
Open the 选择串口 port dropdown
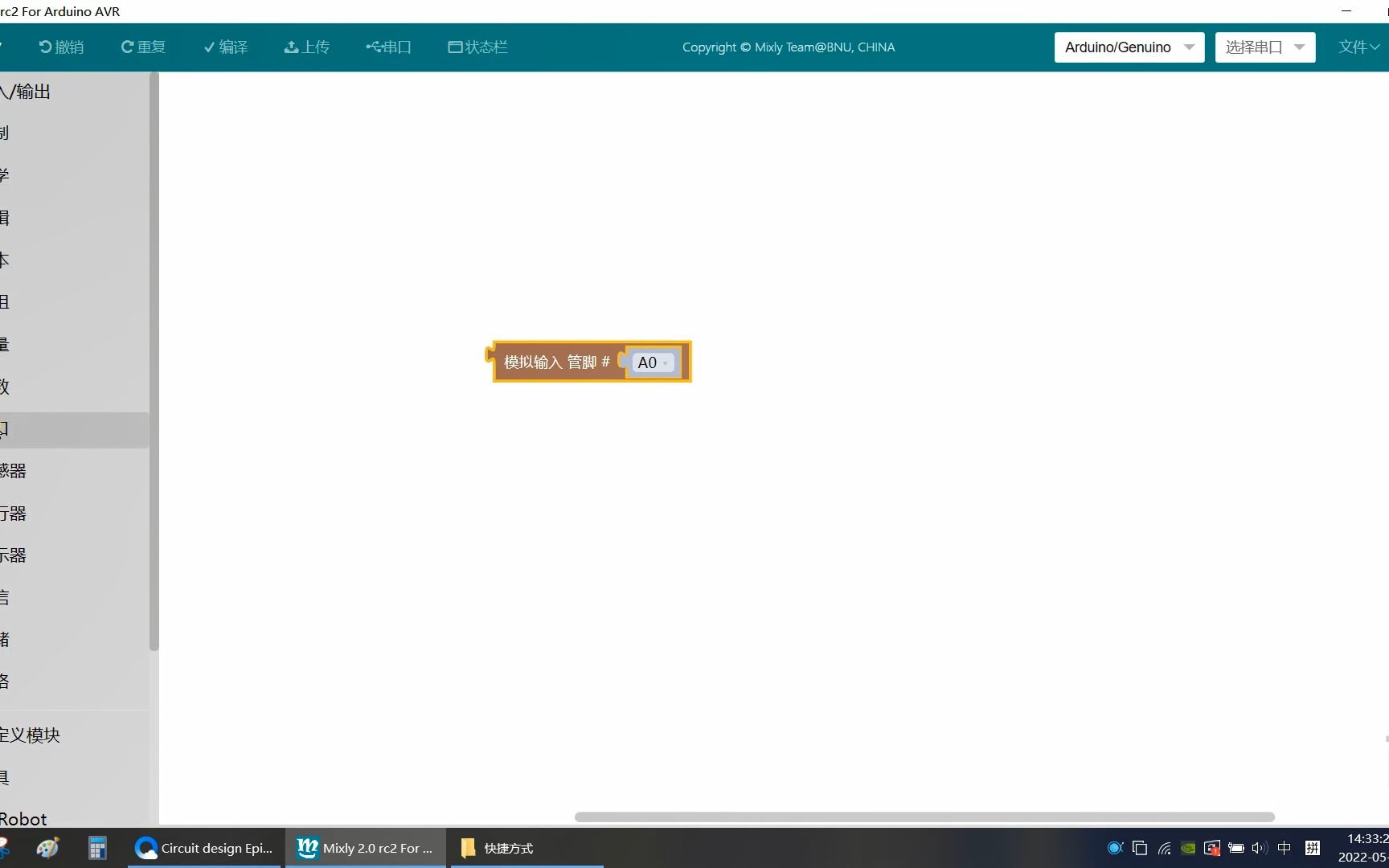(1265, 47)
